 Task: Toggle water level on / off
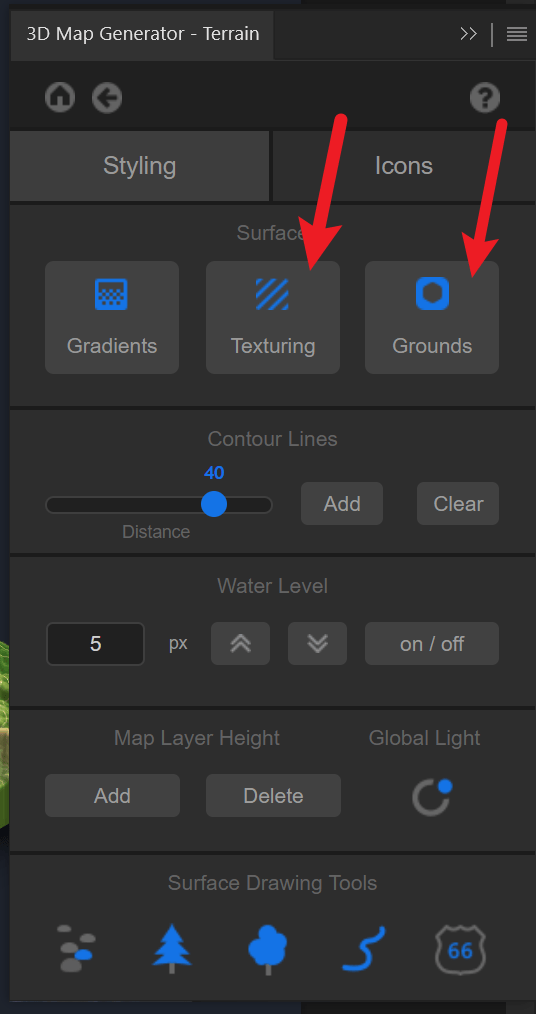pos(432,643)
